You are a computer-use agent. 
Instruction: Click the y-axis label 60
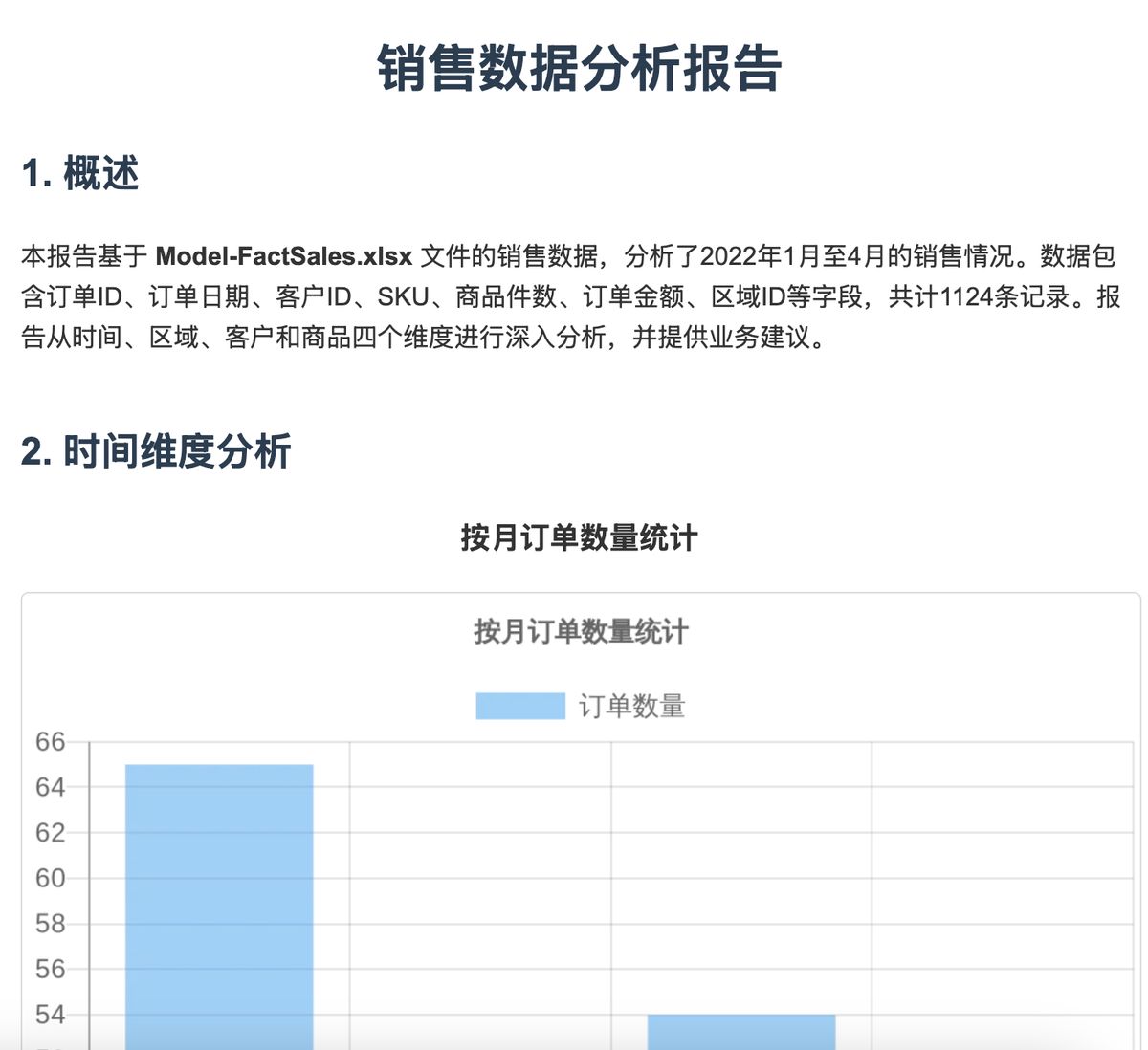[x=50, y=878]
